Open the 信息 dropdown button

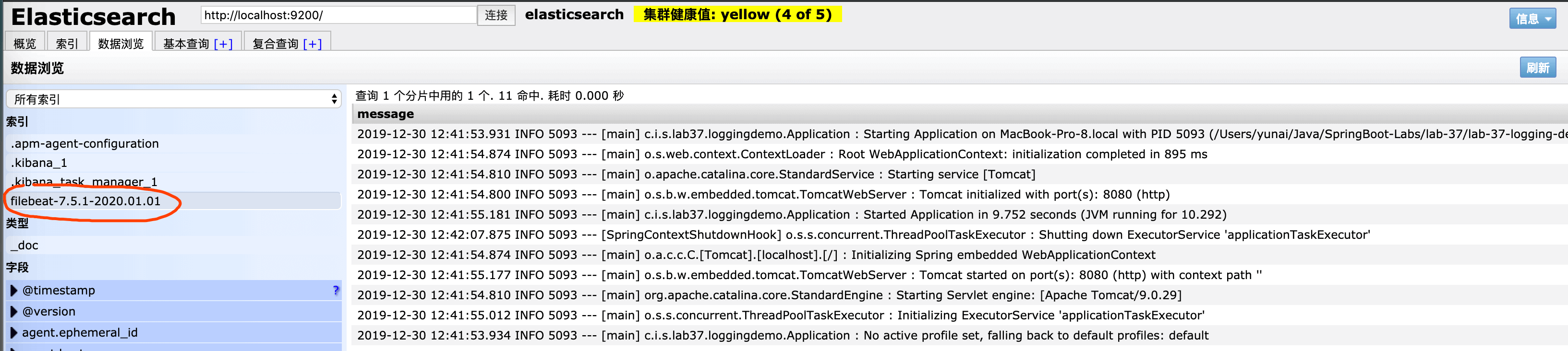pos(1532,18)
